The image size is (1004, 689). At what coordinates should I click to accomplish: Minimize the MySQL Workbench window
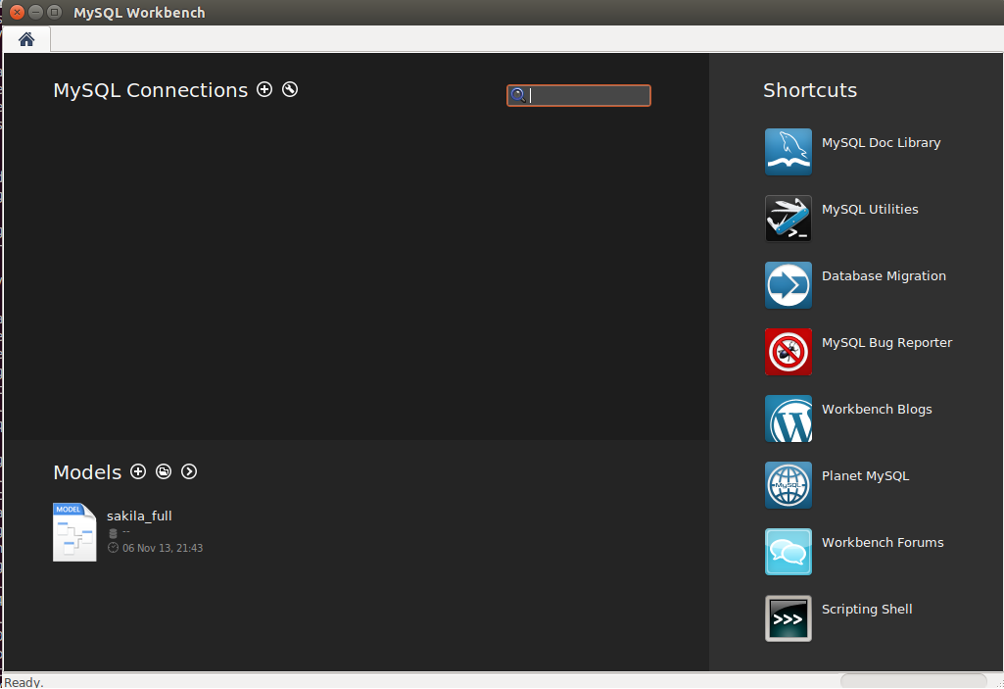pos(36,12)
